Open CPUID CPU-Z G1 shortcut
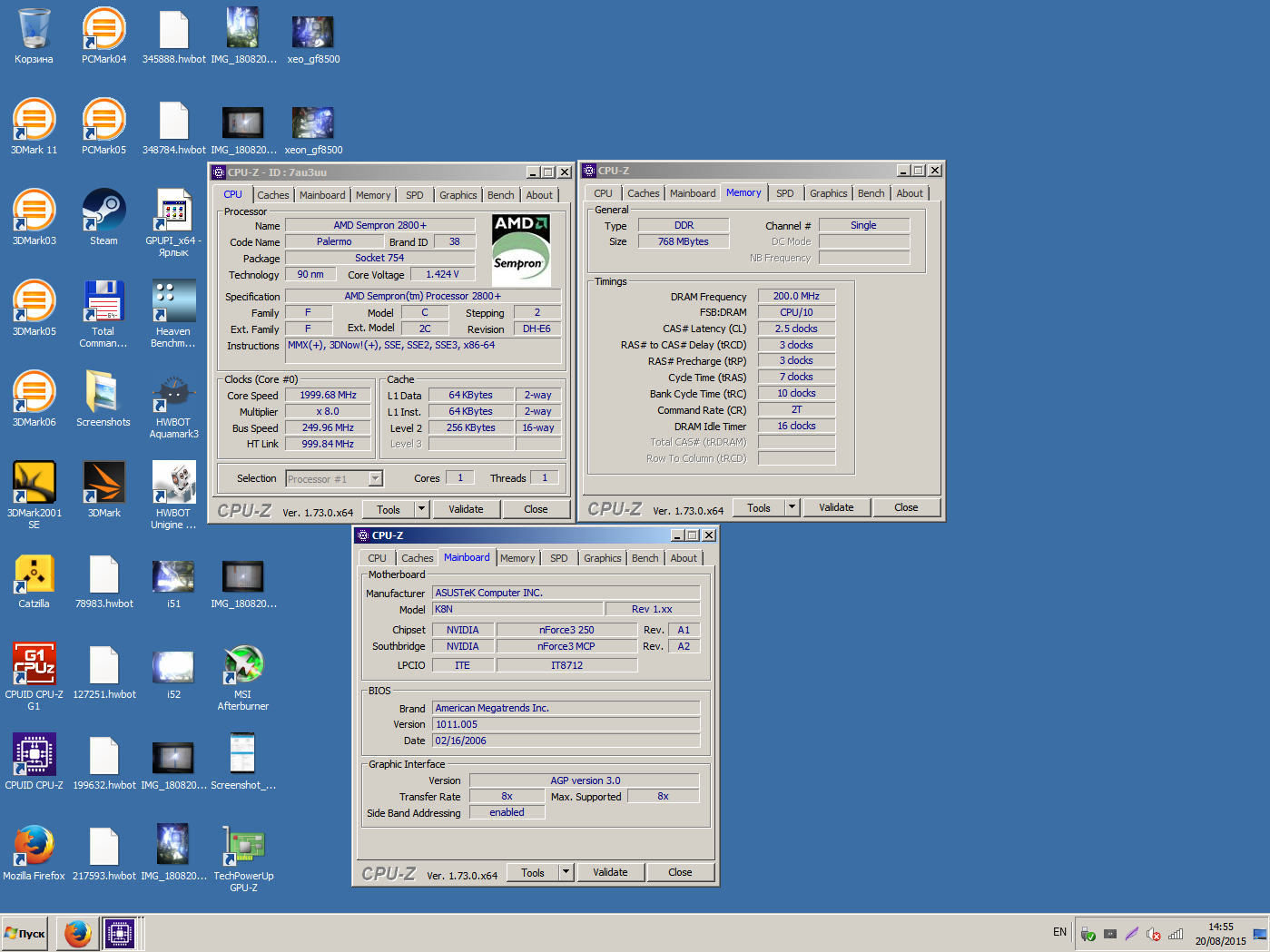Screen dimensions: 1270x952 34,677
